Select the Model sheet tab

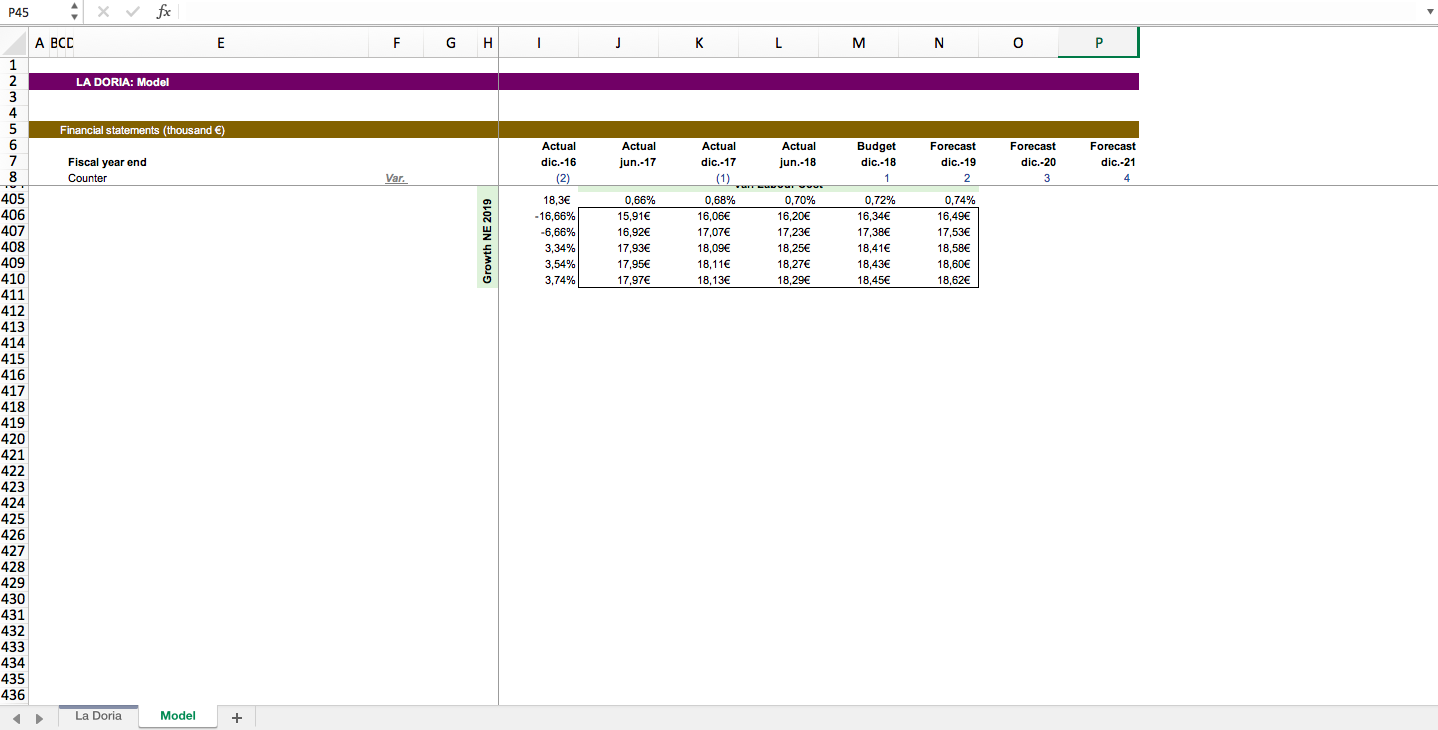pyautogui.click(x=178, y=716)
